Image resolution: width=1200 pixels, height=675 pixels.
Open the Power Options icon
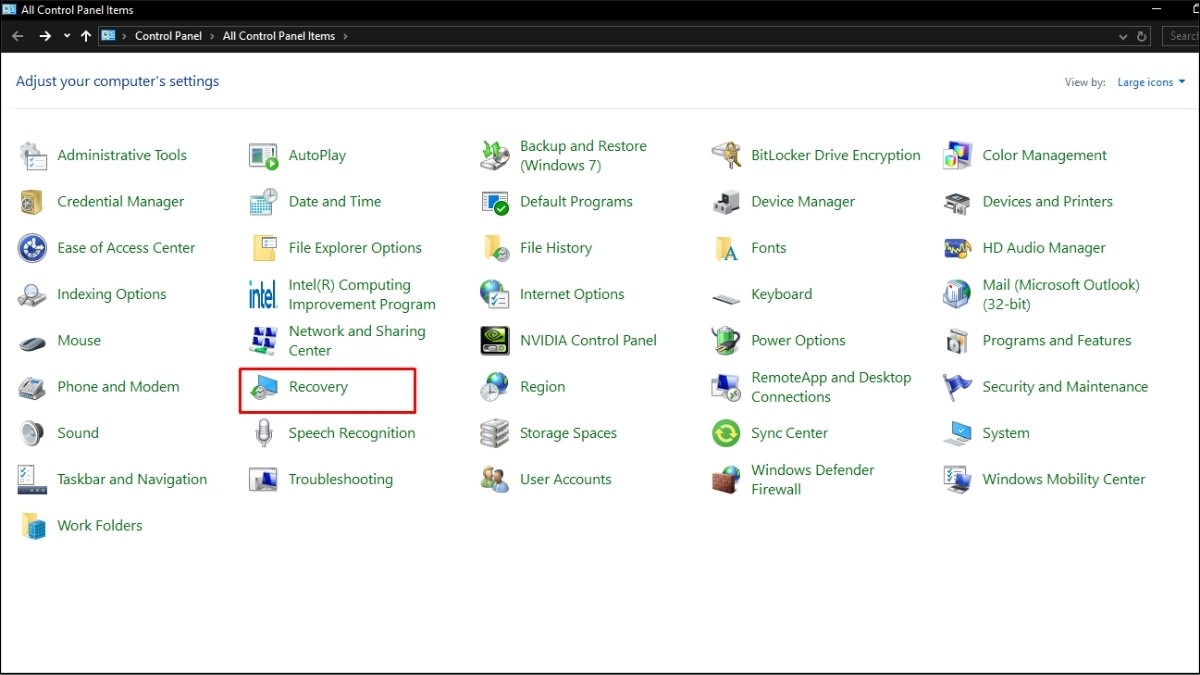[x=726, y=341]
